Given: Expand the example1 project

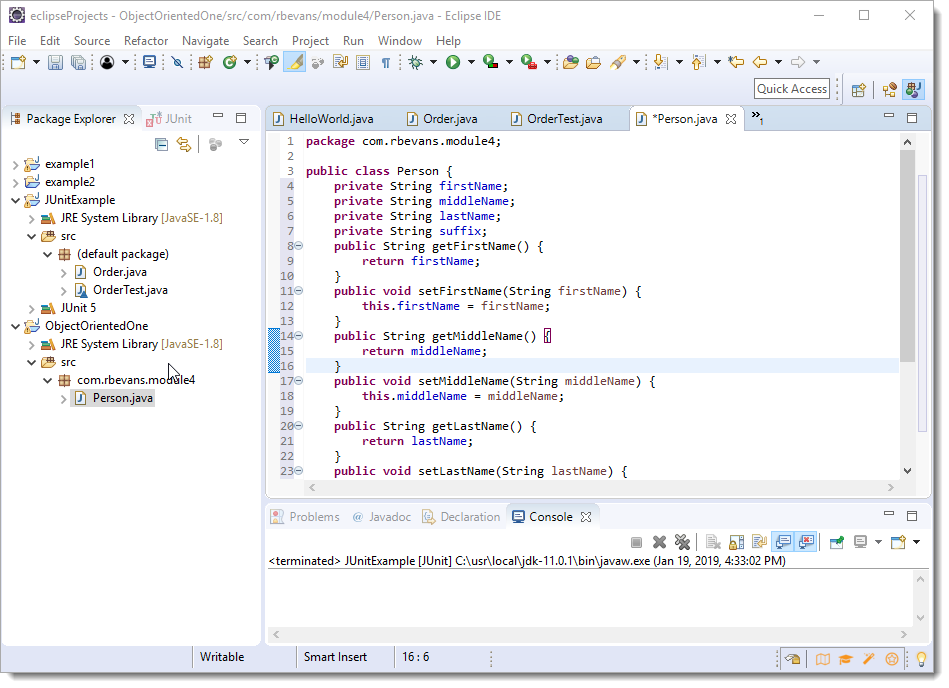Looking at the screenshot, I should 16,165.
